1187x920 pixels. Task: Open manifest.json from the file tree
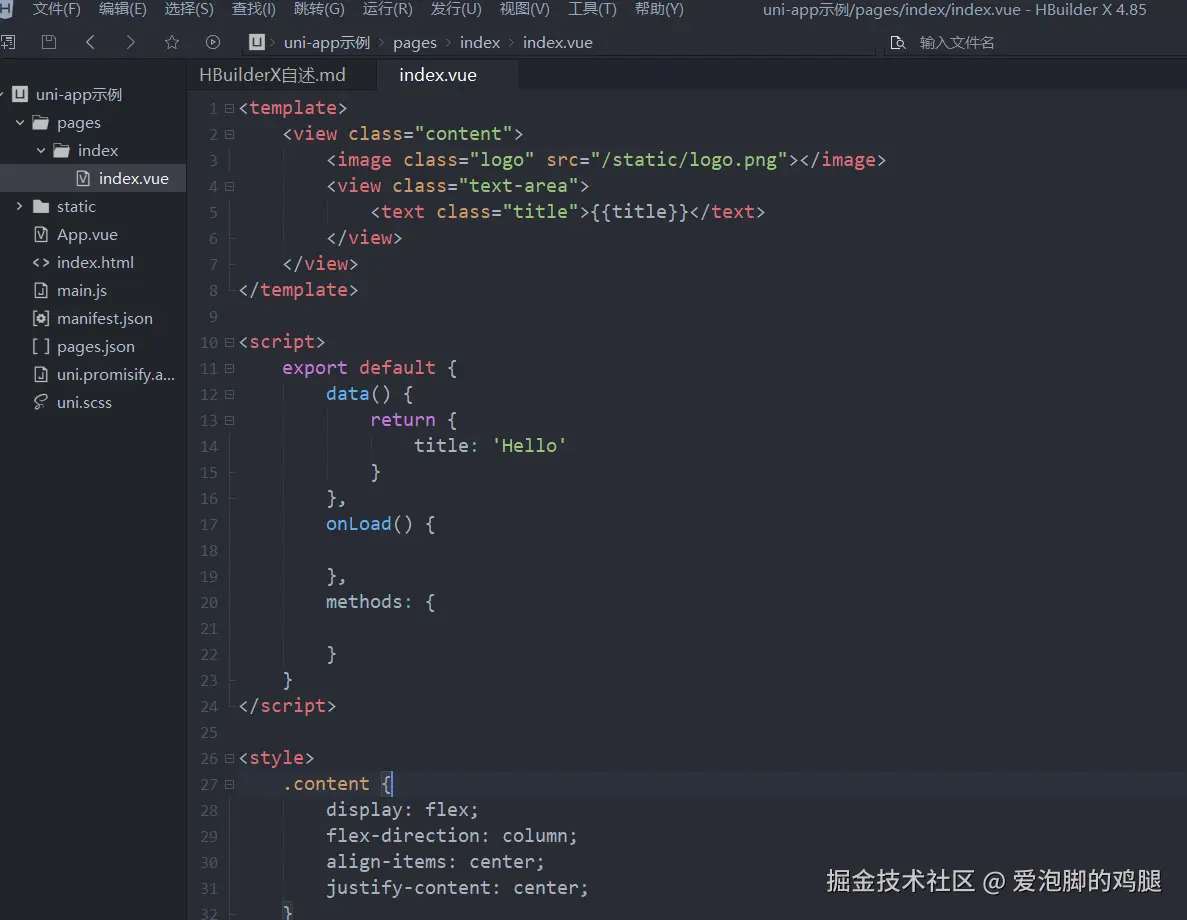pyautogui.click(x=104, y=319)
